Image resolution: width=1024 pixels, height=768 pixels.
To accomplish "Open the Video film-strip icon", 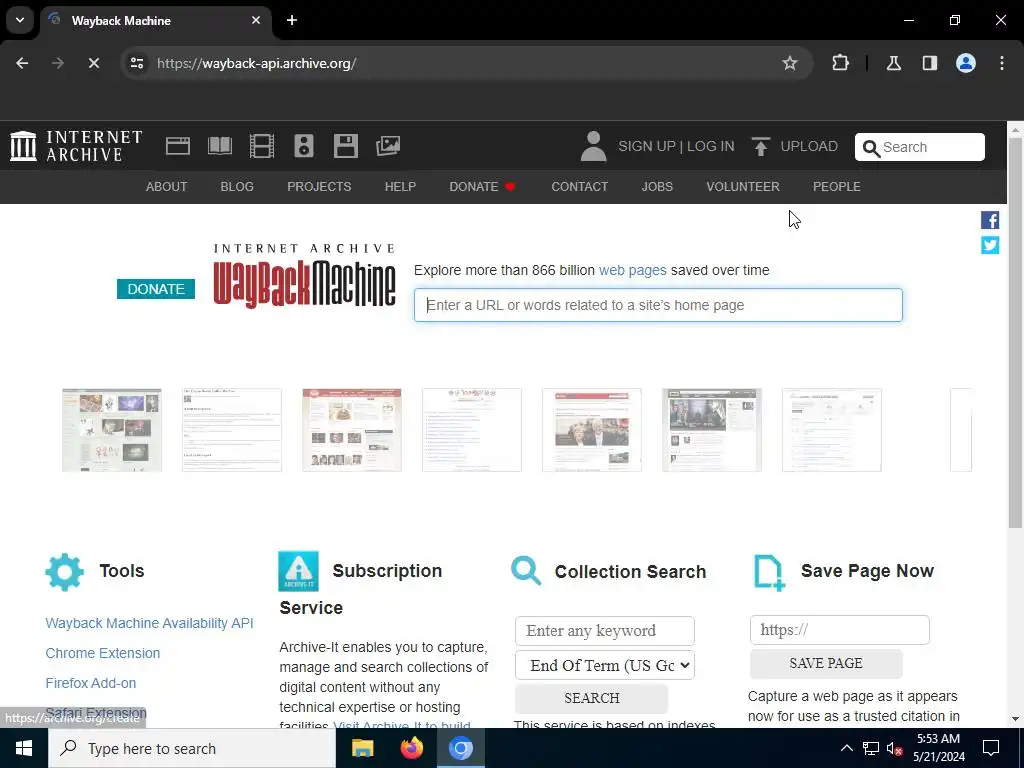I will 262,146.
